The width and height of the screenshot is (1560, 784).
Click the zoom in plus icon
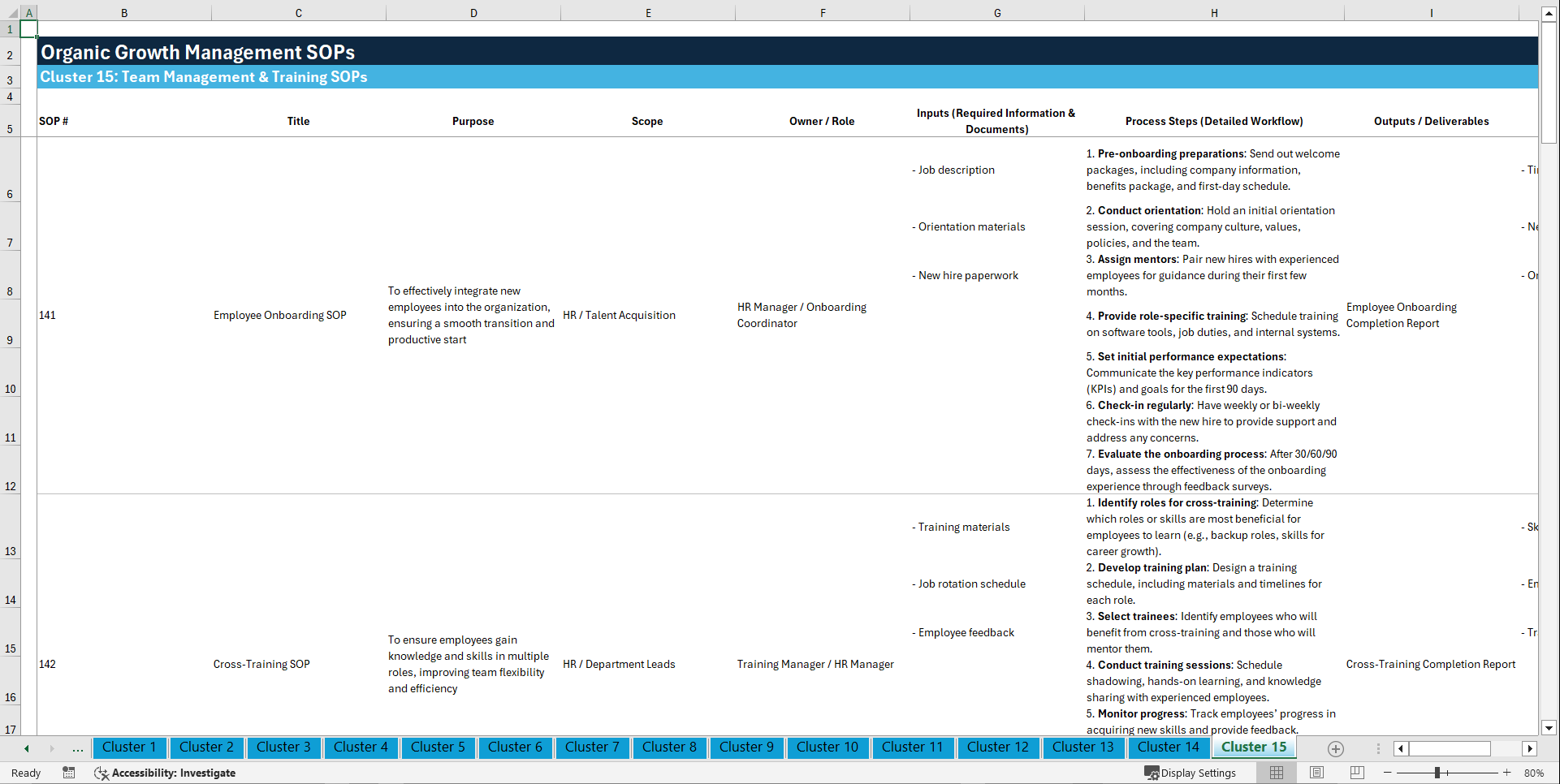(1508, 773)
